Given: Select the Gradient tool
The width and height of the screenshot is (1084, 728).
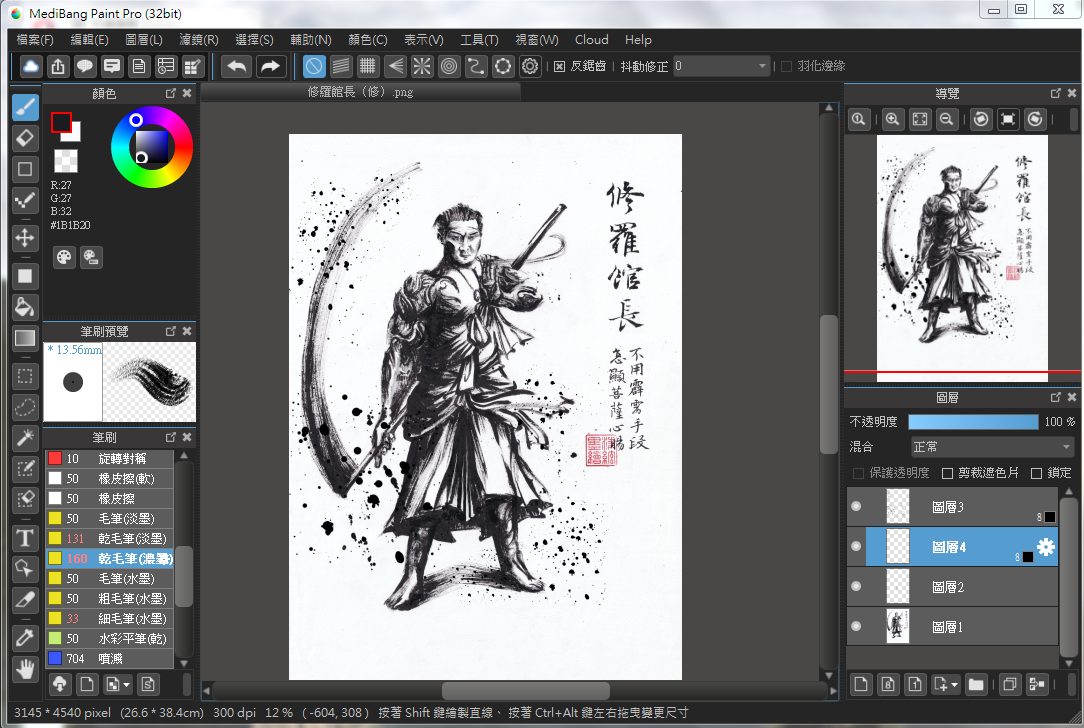Looking at the screenshot, I should pyautogui.click(x=25, y=337).
